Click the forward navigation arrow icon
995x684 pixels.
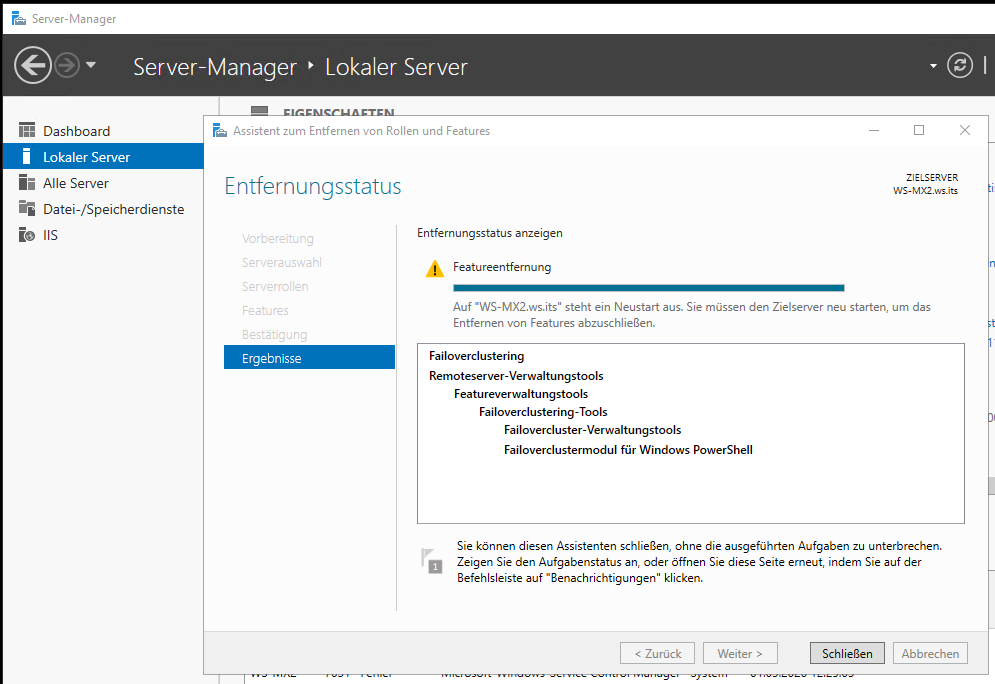pos(67,65)
